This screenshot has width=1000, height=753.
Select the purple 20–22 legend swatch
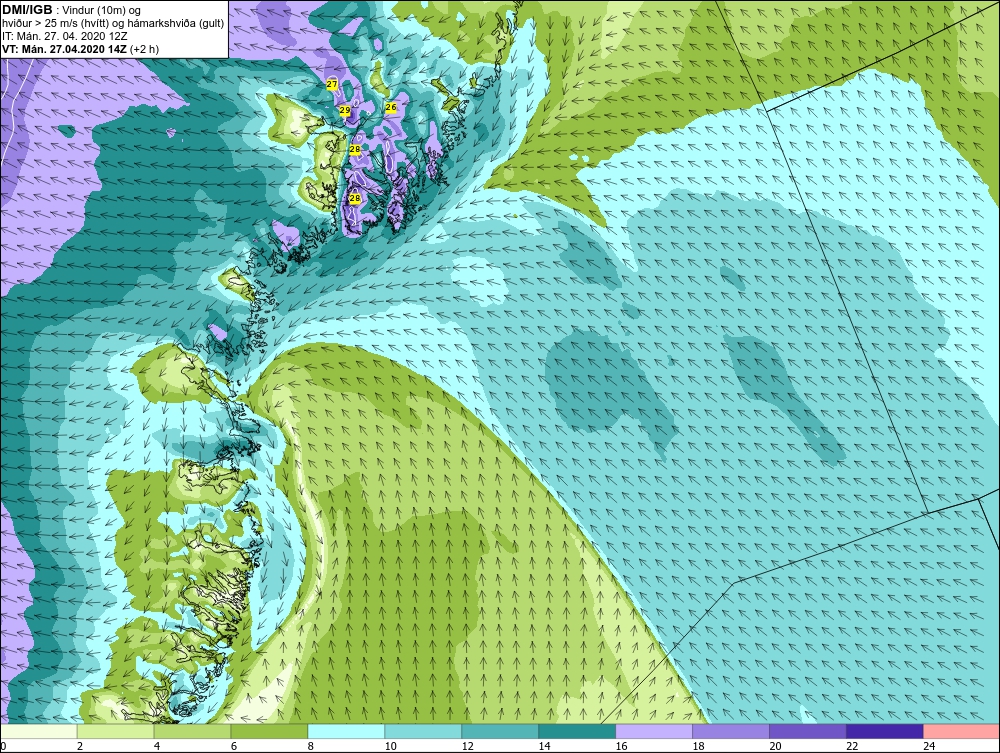(x=807, y=731)
